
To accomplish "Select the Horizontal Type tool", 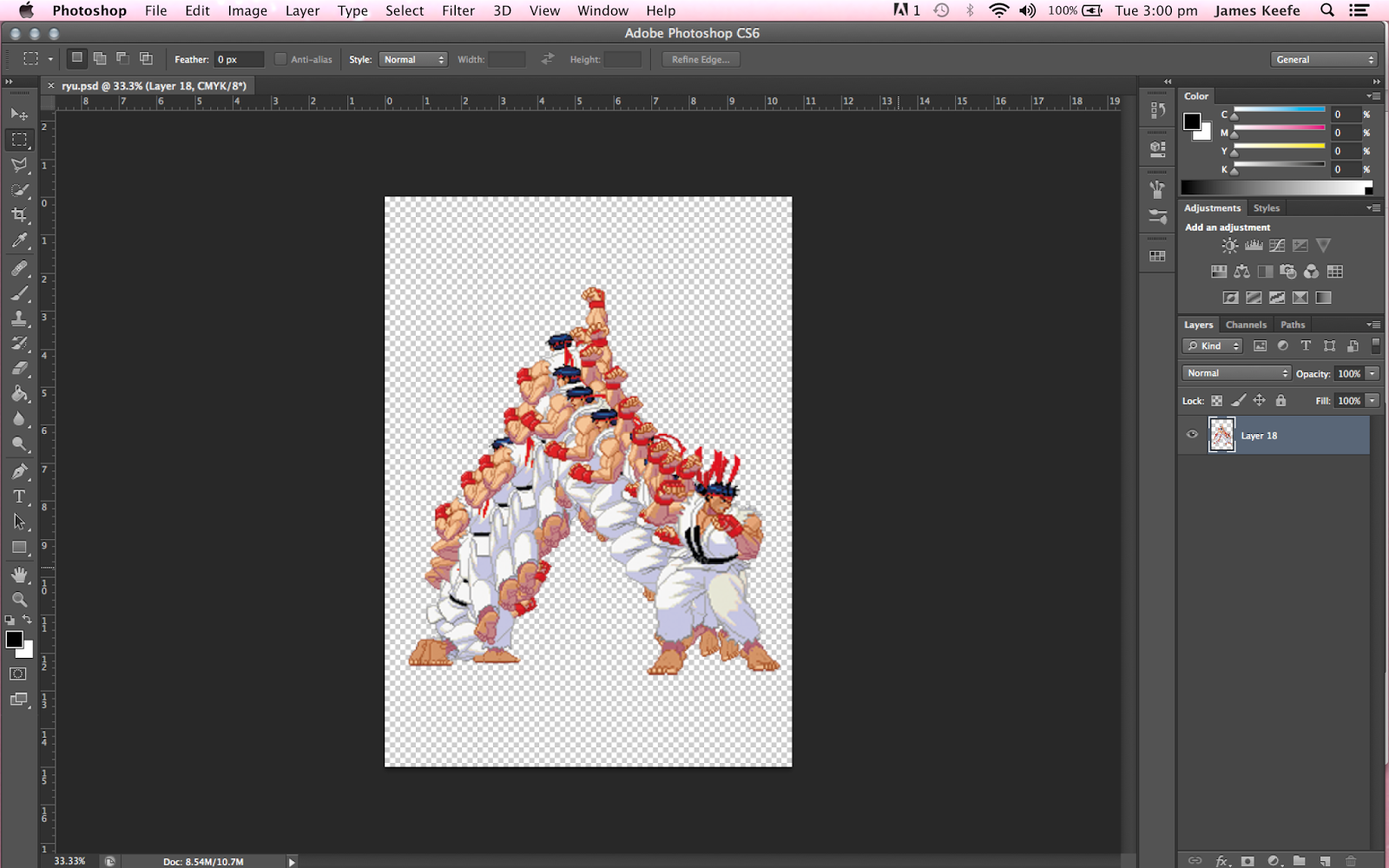I will (19, 496).
